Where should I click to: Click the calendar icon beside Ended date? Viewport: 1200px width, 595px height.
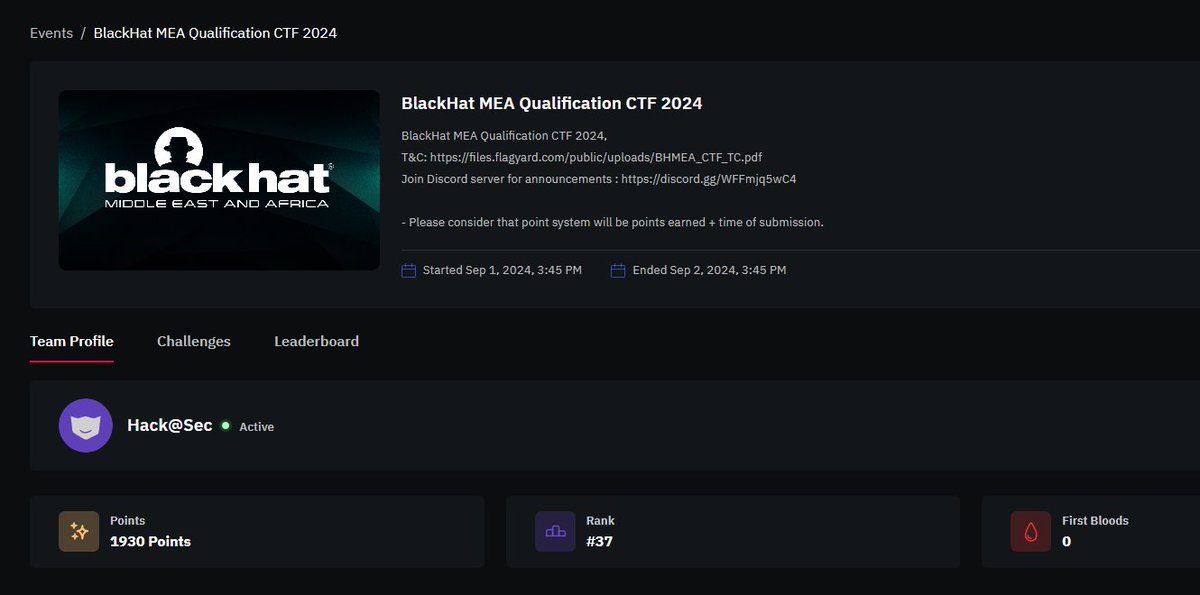618,270
